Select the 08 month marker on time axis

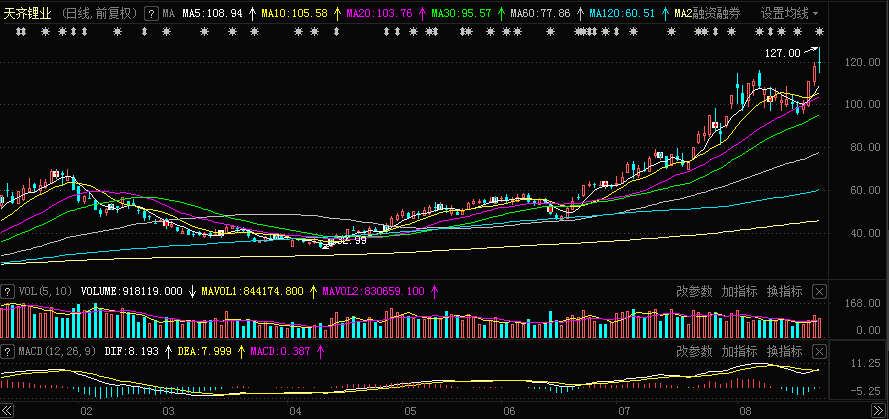point(742,410)
